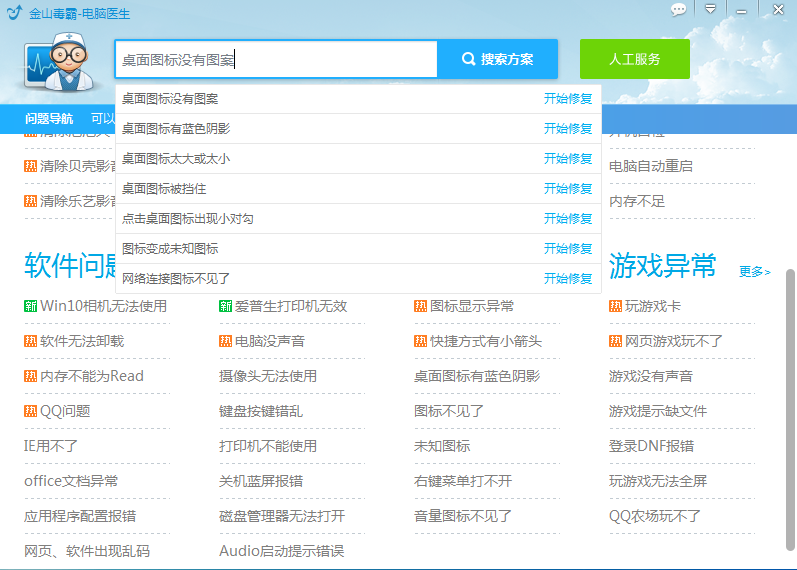Image resolution: width=797 pixels, height=570 pixels.
Task: Open 音量图标不见了 fix
Action: pyautogui.click(x=463, y=517)
